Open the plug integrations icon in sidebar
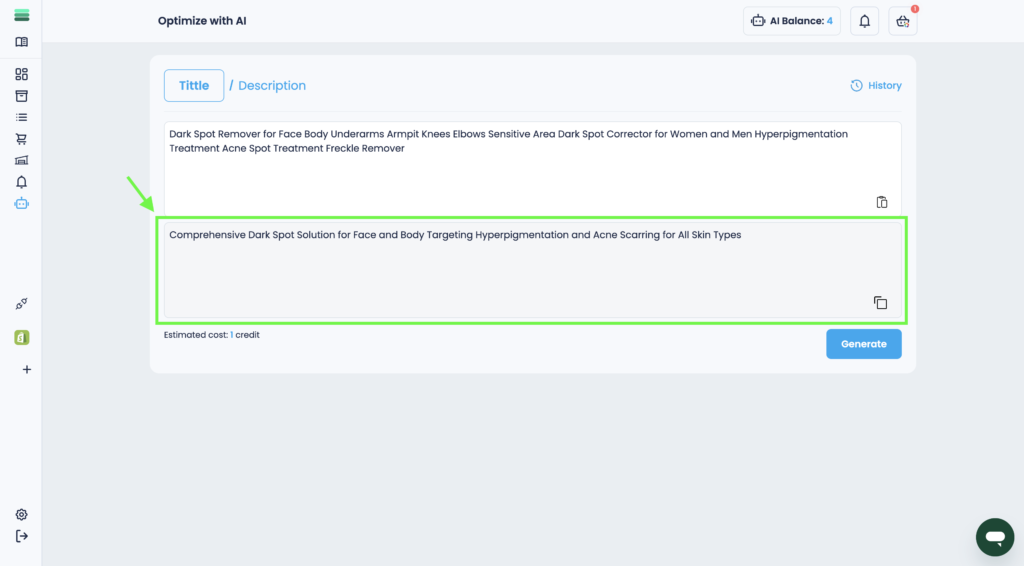Viewport: 1024px width, 566px height. 21,304
